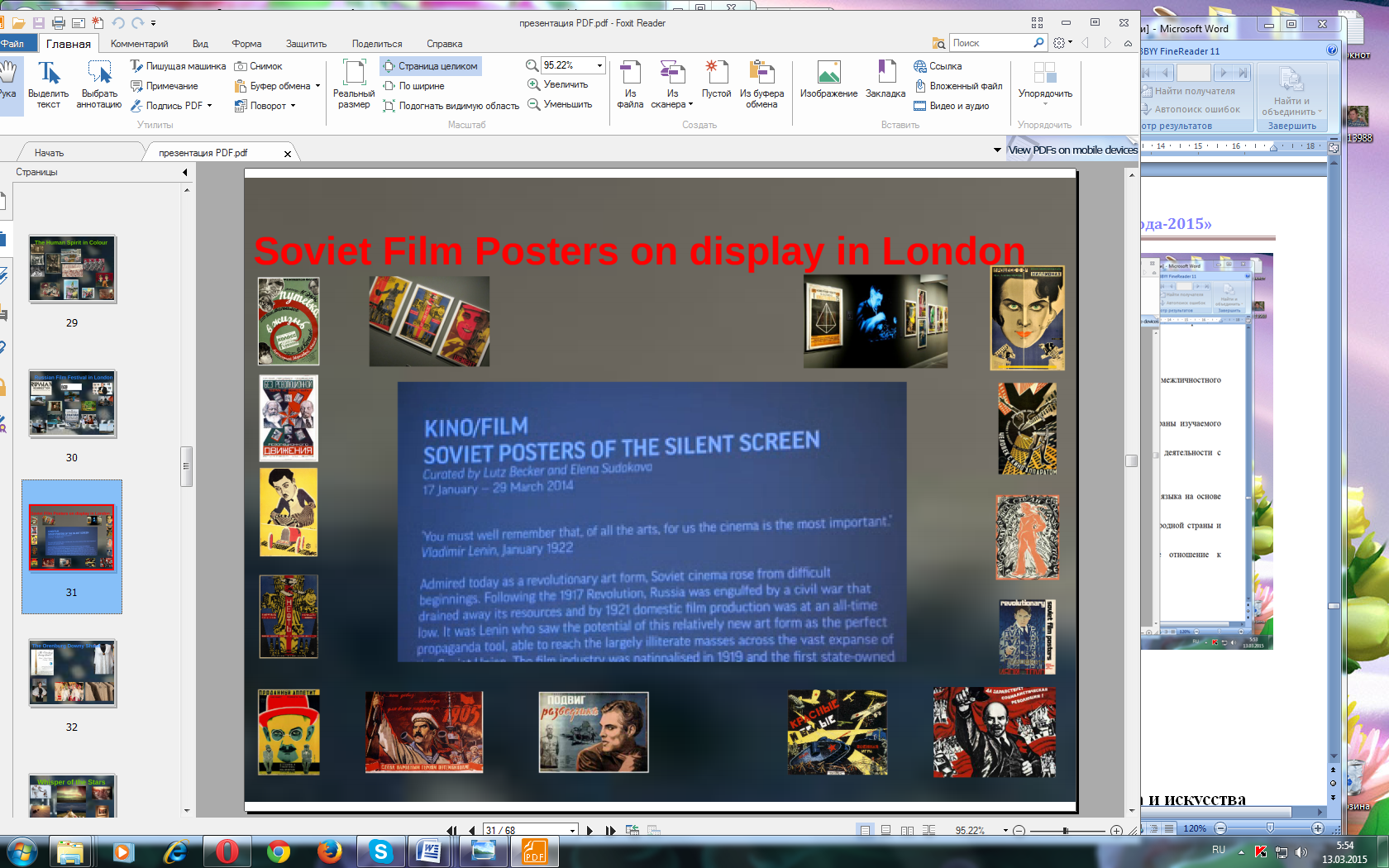Activate the Выбрать аннотацию tool
The height and width of the screenshot is (868, 1389).
pos(99,83)
